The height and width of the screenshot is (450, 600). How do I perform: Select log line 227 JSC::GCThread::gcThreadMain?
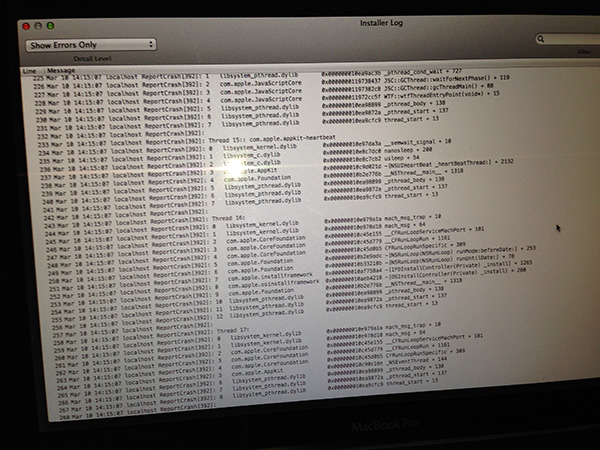(x=263, y=90)
